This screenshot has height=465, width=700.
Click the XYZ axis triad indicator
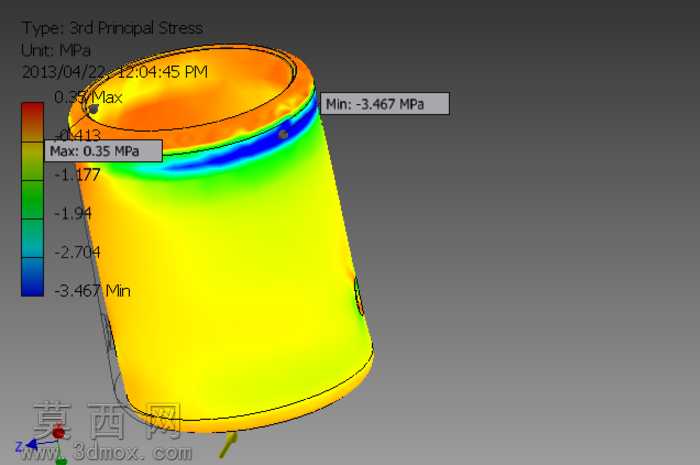coord(42,444)
